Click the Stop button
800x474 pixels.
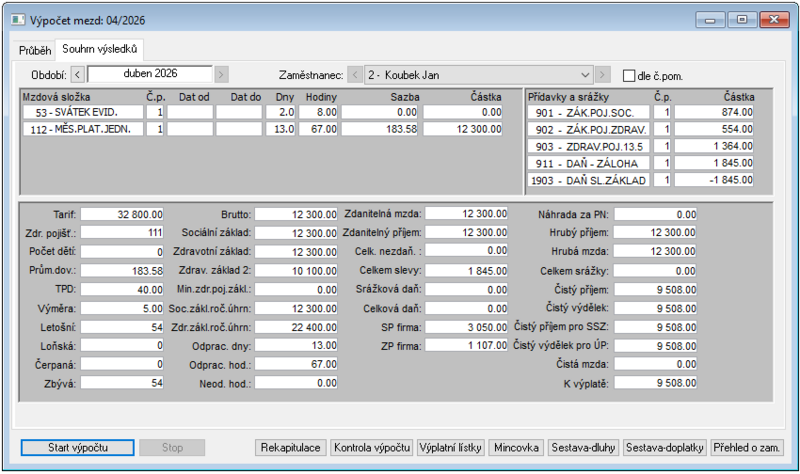[x=172, y=447]
